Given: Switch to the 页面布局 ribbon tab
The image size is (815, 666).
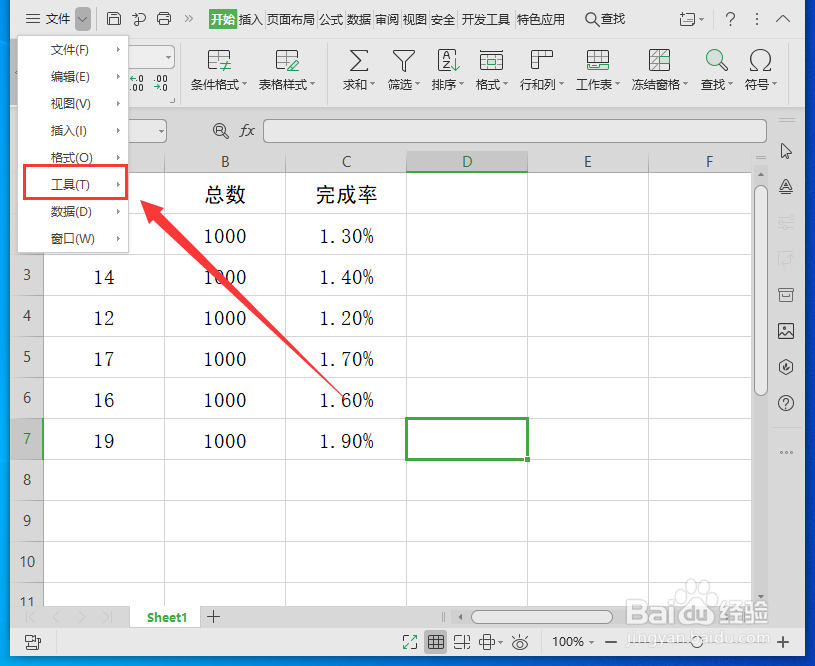Looking at the screenshot, I should coord(291,20).
